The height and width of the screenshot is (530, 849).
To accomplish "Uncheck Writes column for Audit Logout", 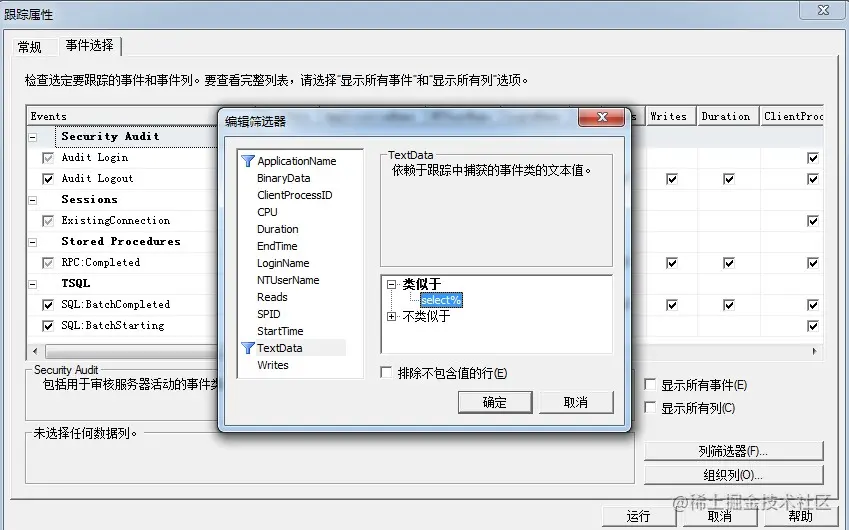I will [672, 179].
